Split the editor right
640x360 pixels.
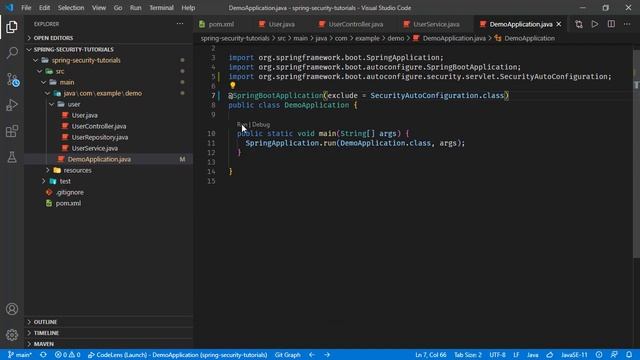(611, 24)
